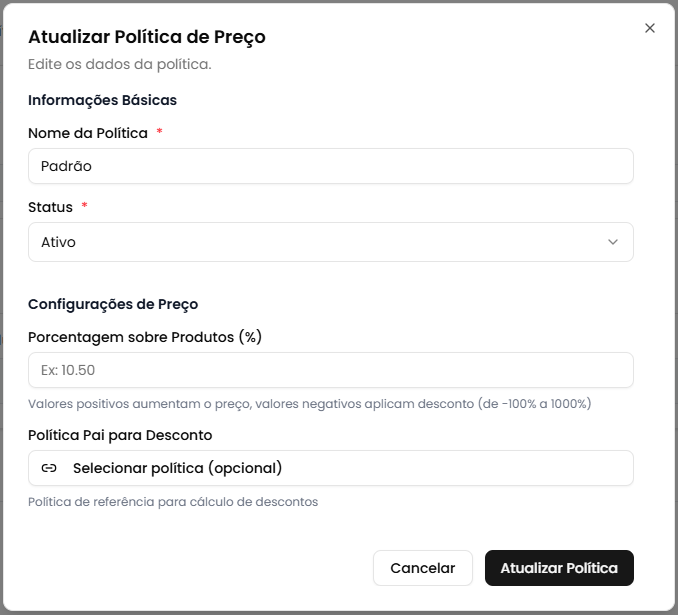This screenshot has width=678, height=615.
Task: Click the Status field label
Action: [50, 207]
